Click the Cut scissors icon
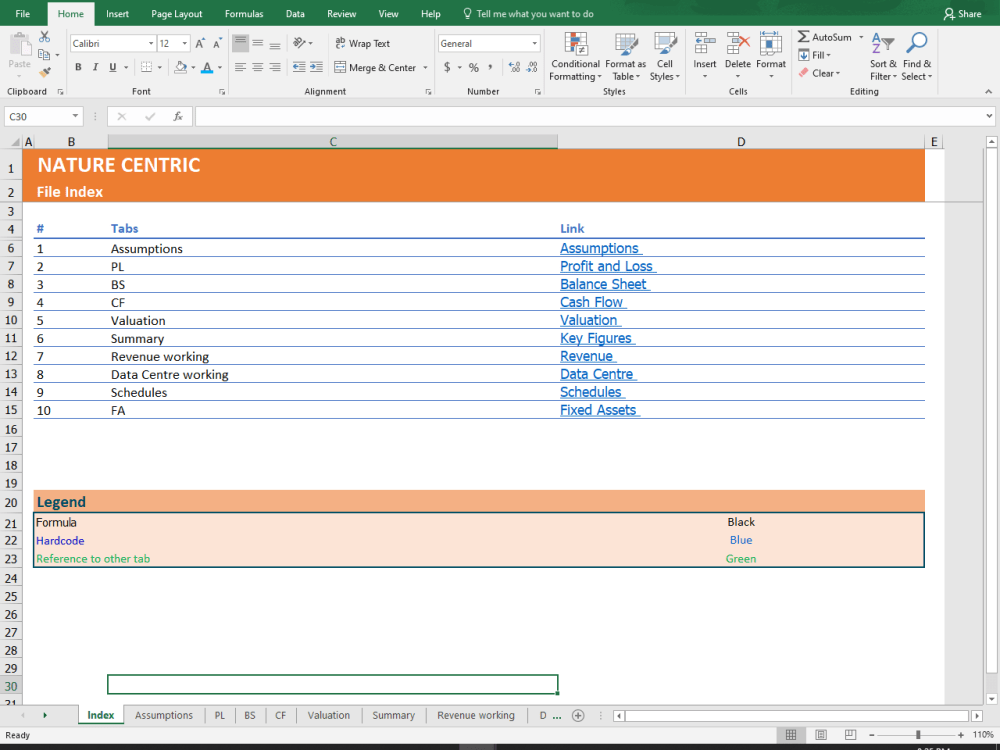The width and height of the screenshot is (1000, 750). (45, 37)
